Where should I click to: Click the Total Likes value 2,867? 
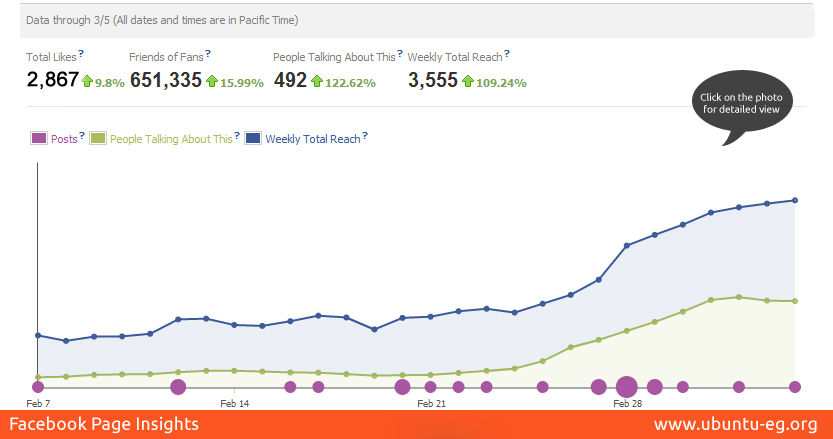pyautogui.click(x=52, y=81)
